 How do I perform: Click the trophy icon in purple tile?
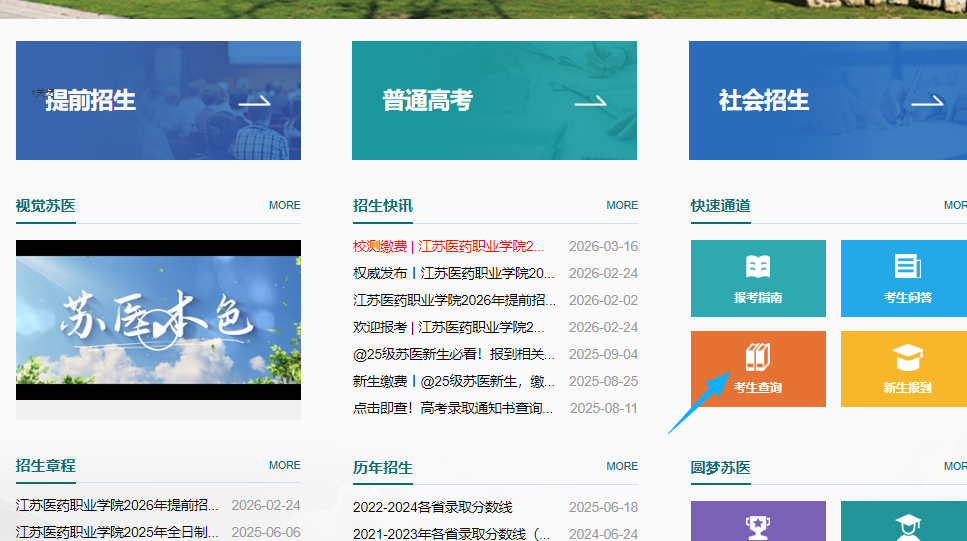tap(758, 524)
